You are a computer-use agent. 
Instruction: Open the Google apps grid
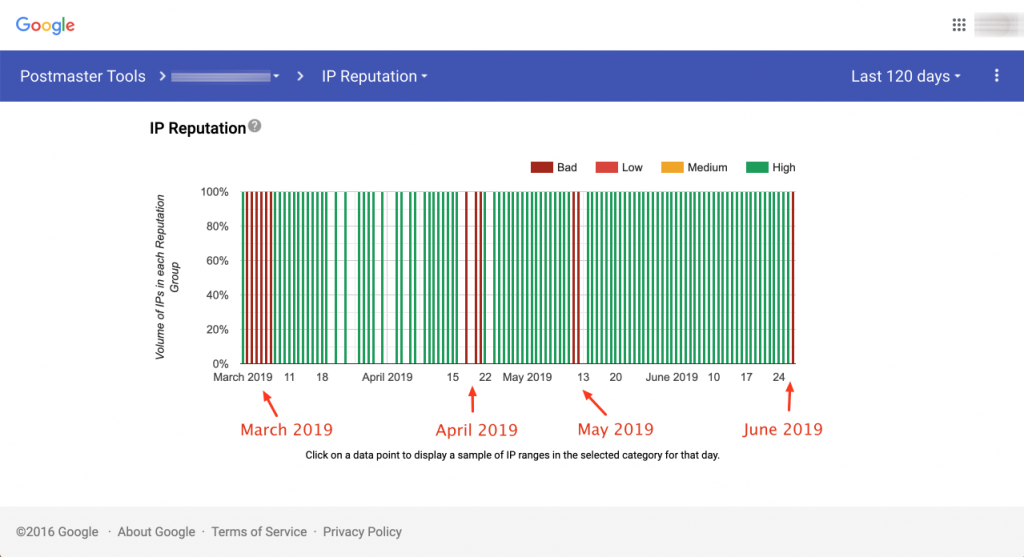[x=958, y=25]
